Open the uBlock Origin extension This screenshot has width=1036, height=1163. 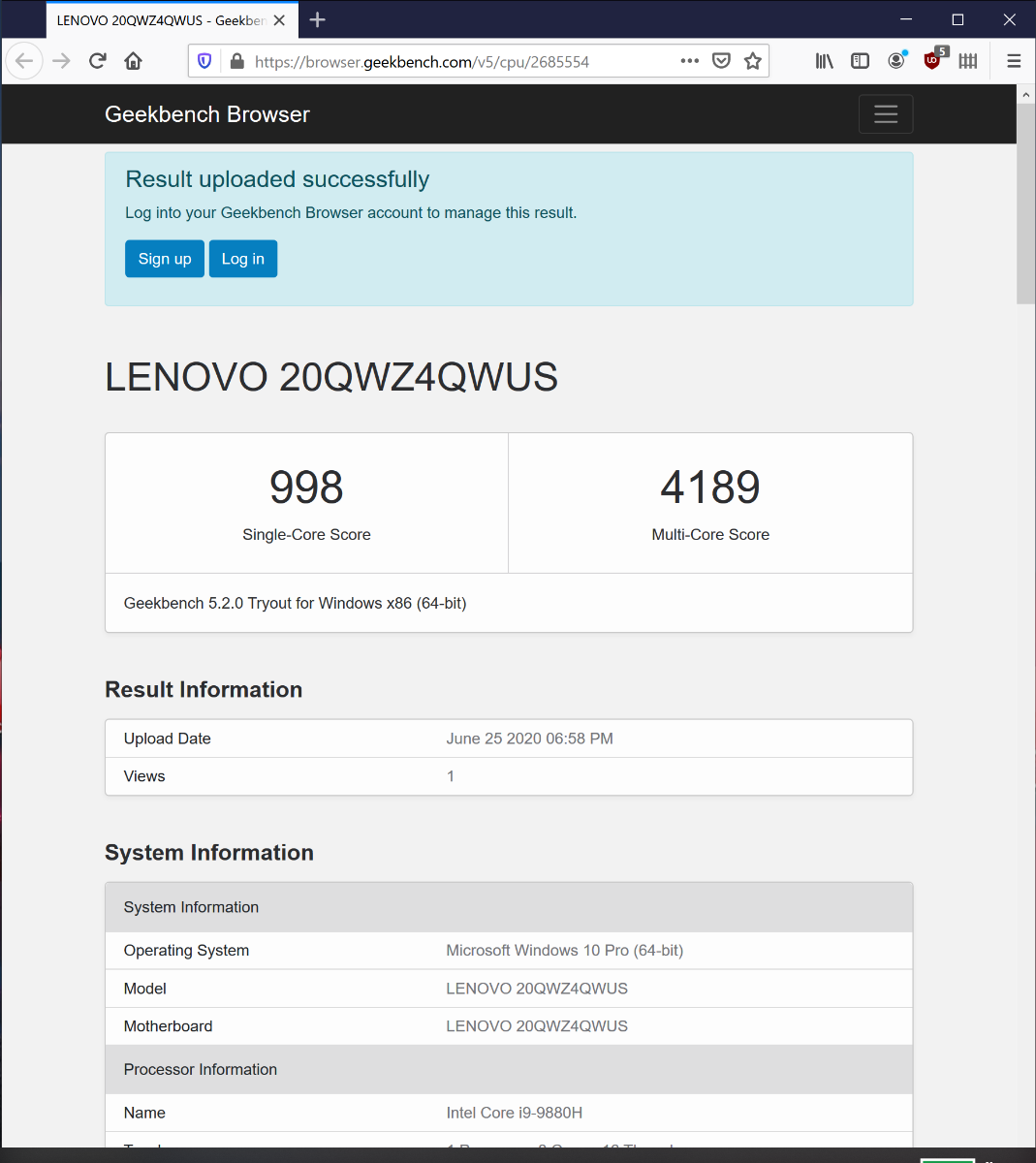pos(932,61)
